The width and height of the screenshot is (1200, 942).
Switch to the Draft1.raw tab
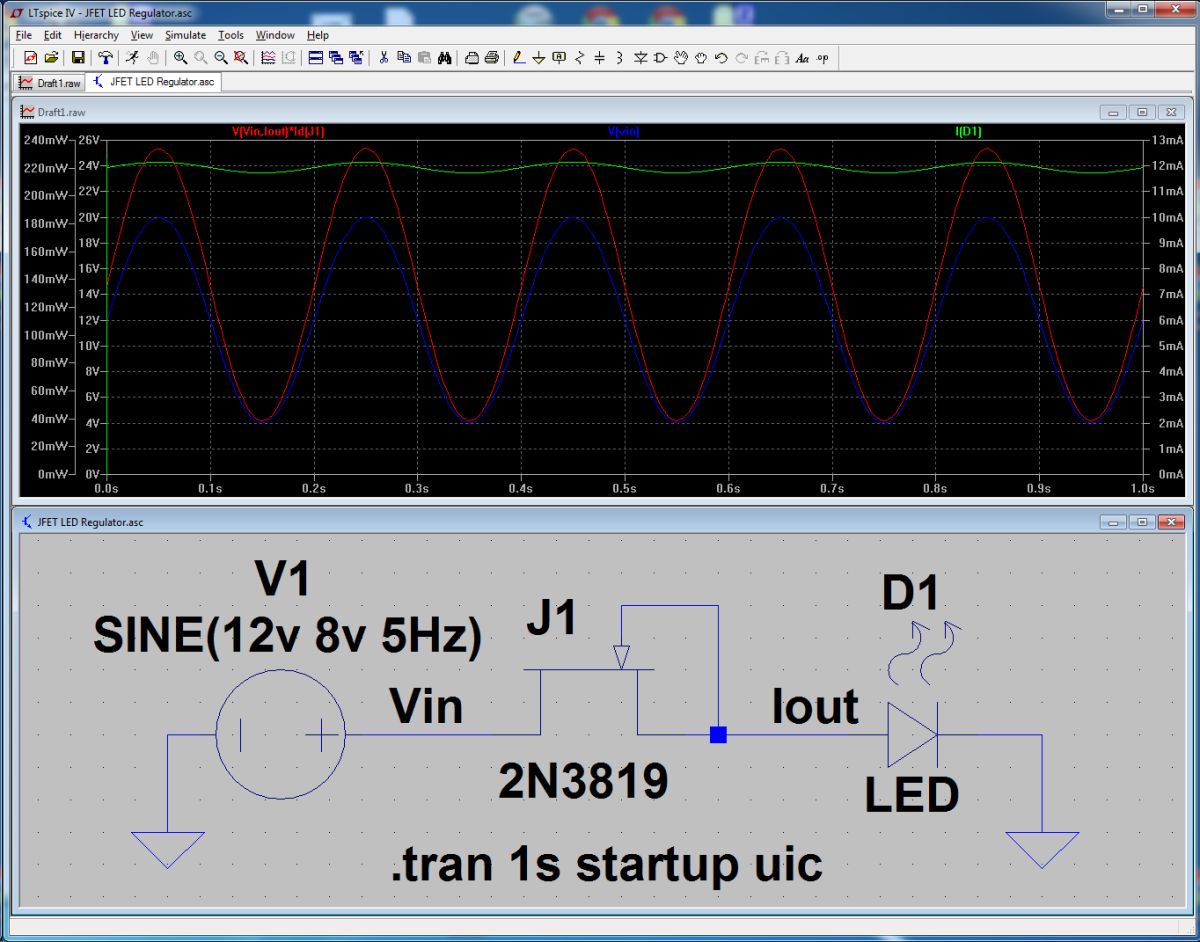click(x=50, y=83)
